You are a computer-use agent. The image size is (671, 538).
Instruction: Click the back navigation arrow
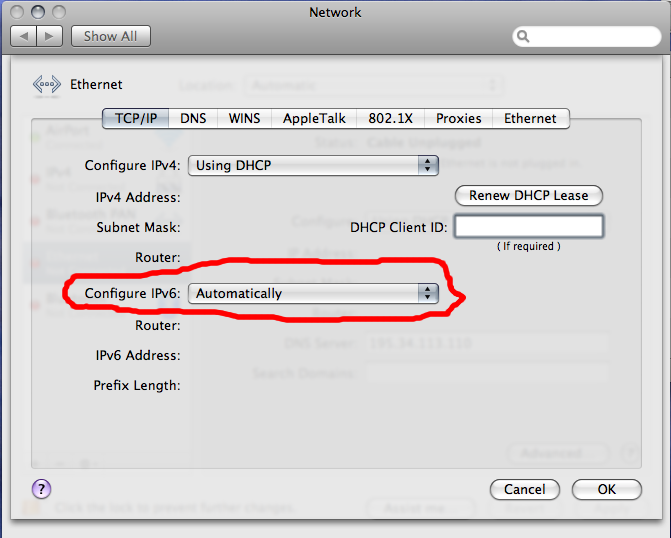point(23,36)
